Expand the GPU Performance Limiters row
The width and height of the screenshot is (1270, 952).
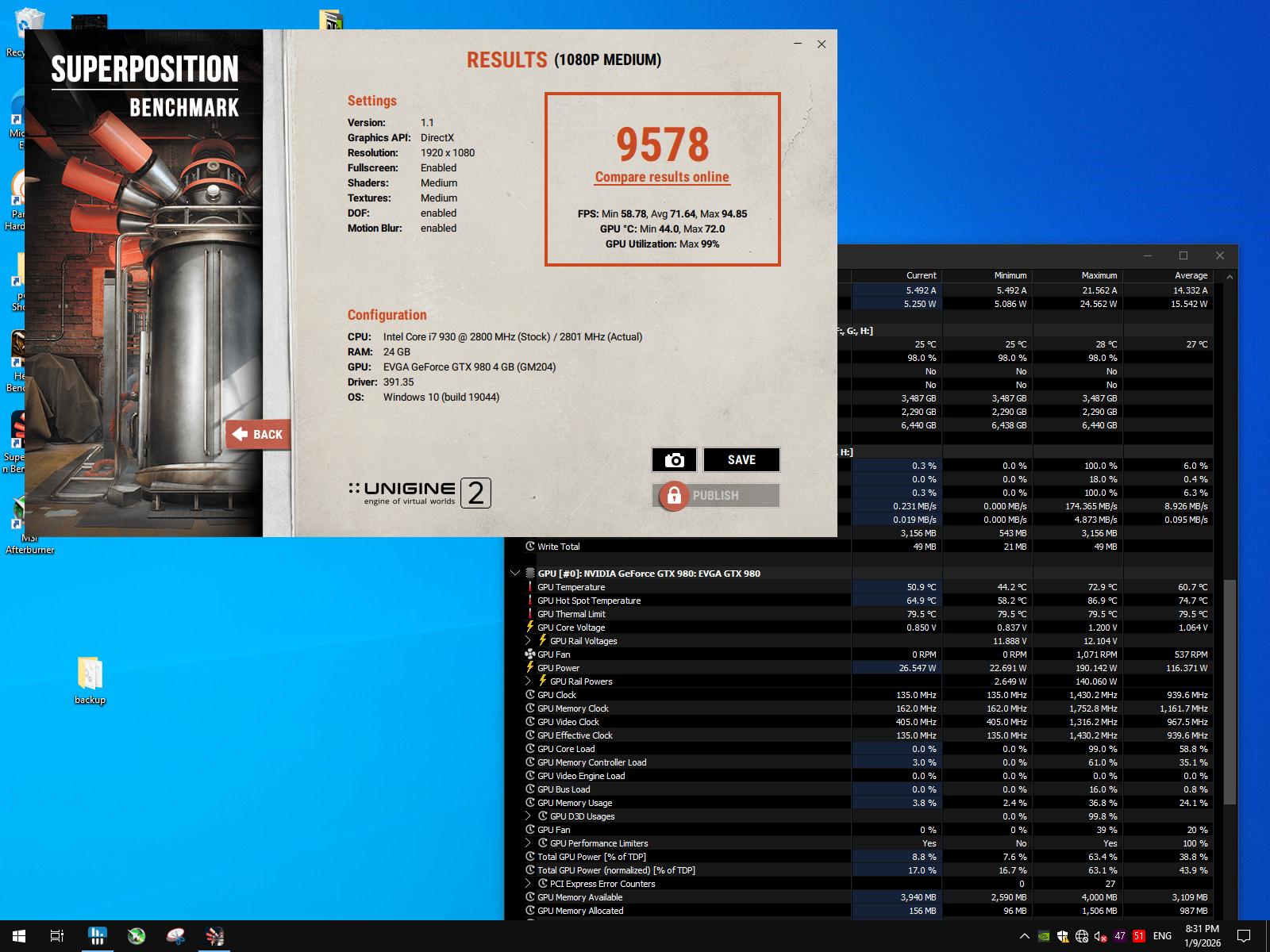coord(529,843)
